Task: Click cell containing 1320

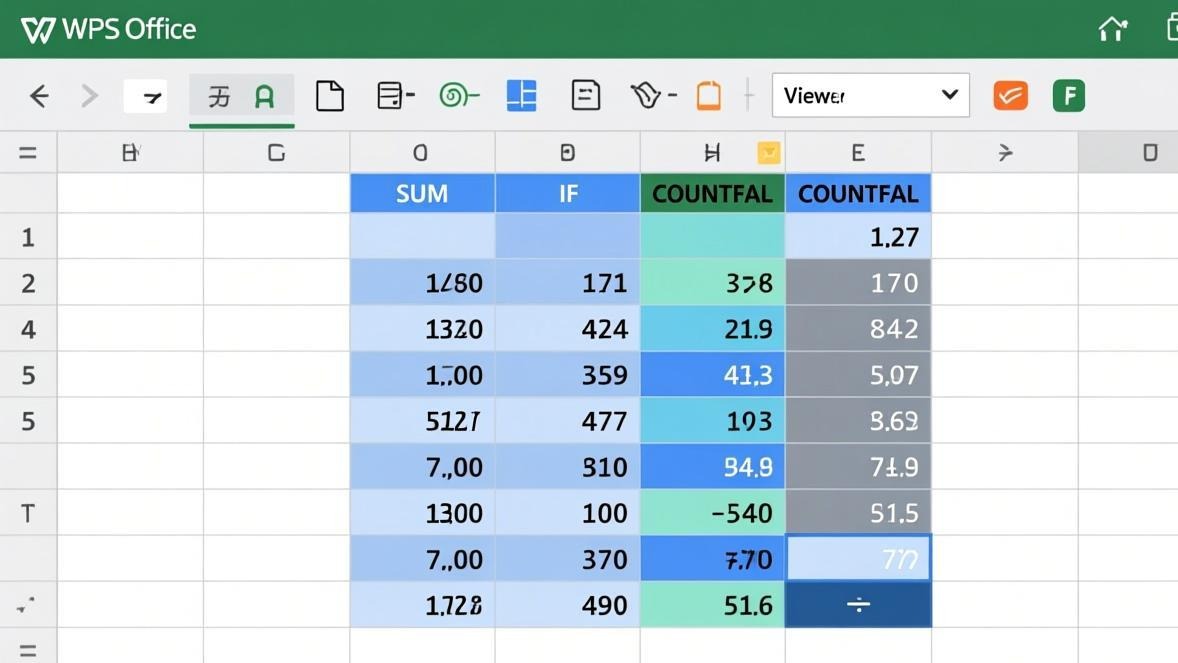Action: (422, 329)
